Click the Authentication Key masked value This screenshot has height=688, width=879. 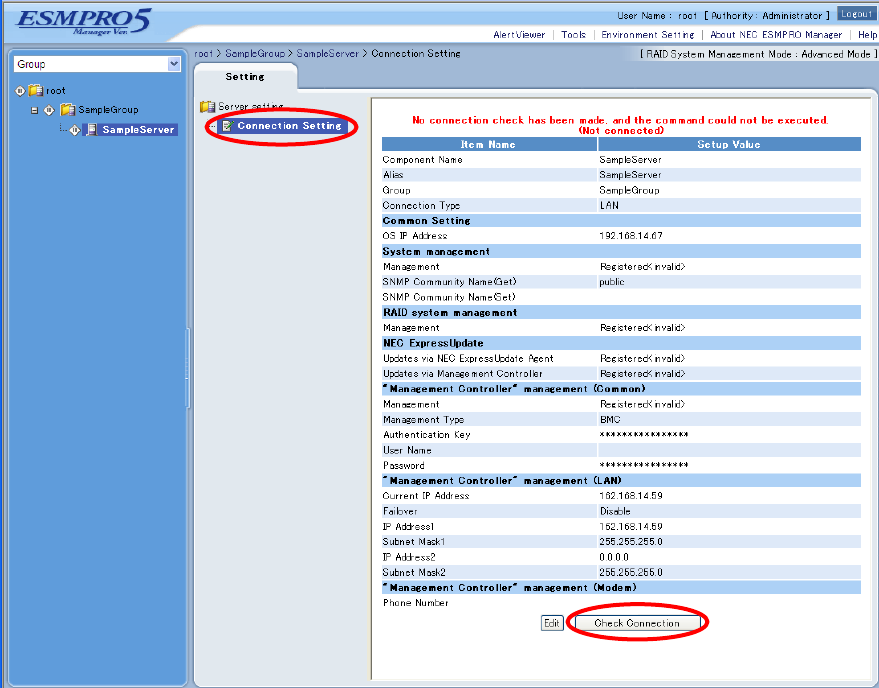[644, 435]
